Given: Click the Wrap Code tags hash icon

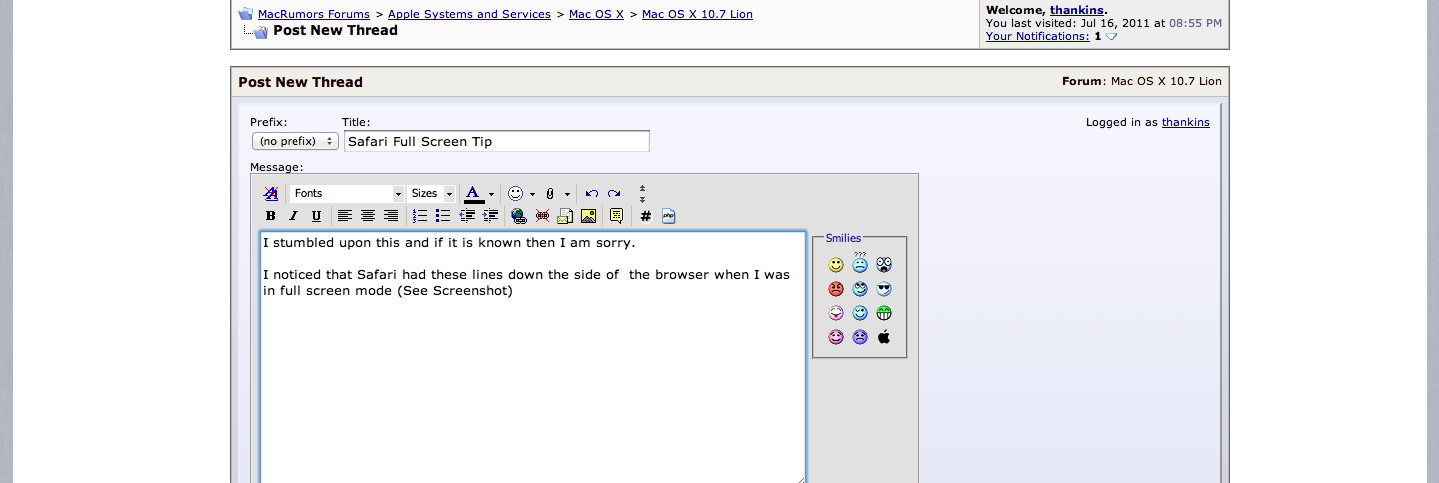Looking at the screenshot, I should (646, 216).
